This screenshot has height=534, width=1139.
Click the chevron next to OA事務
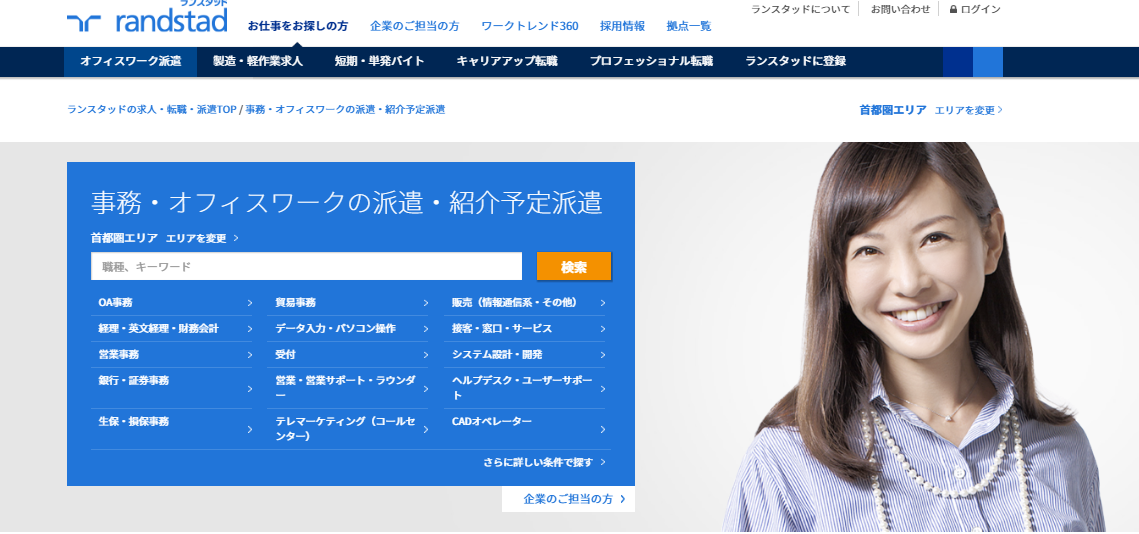250,303
